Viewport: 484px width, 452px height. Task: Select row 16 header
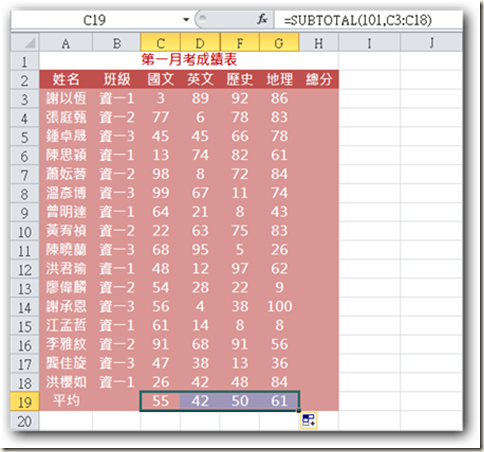pos(25,345)
